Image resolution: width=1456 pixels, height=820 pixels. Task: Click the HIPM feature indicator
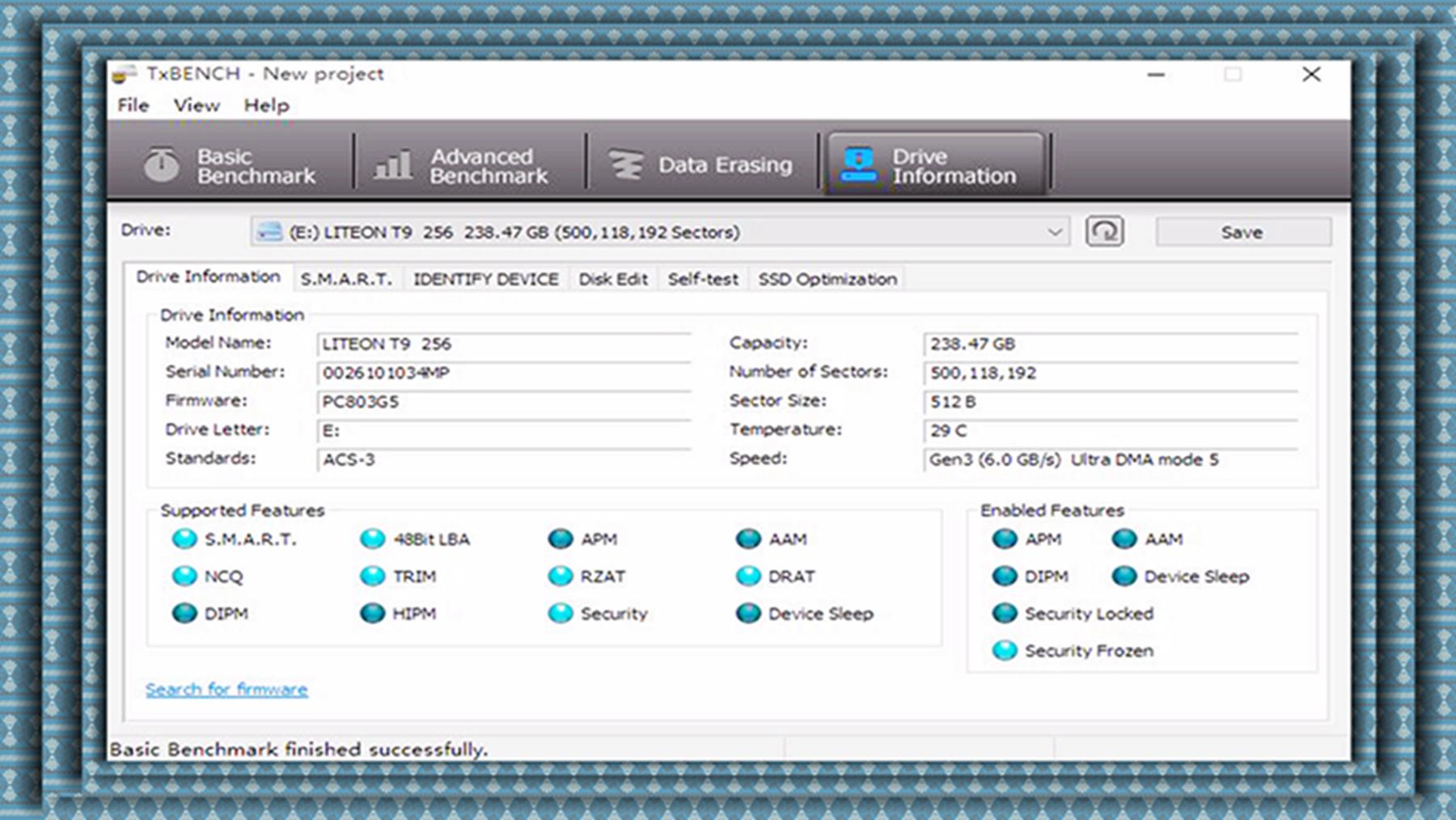tap(372, 613)
